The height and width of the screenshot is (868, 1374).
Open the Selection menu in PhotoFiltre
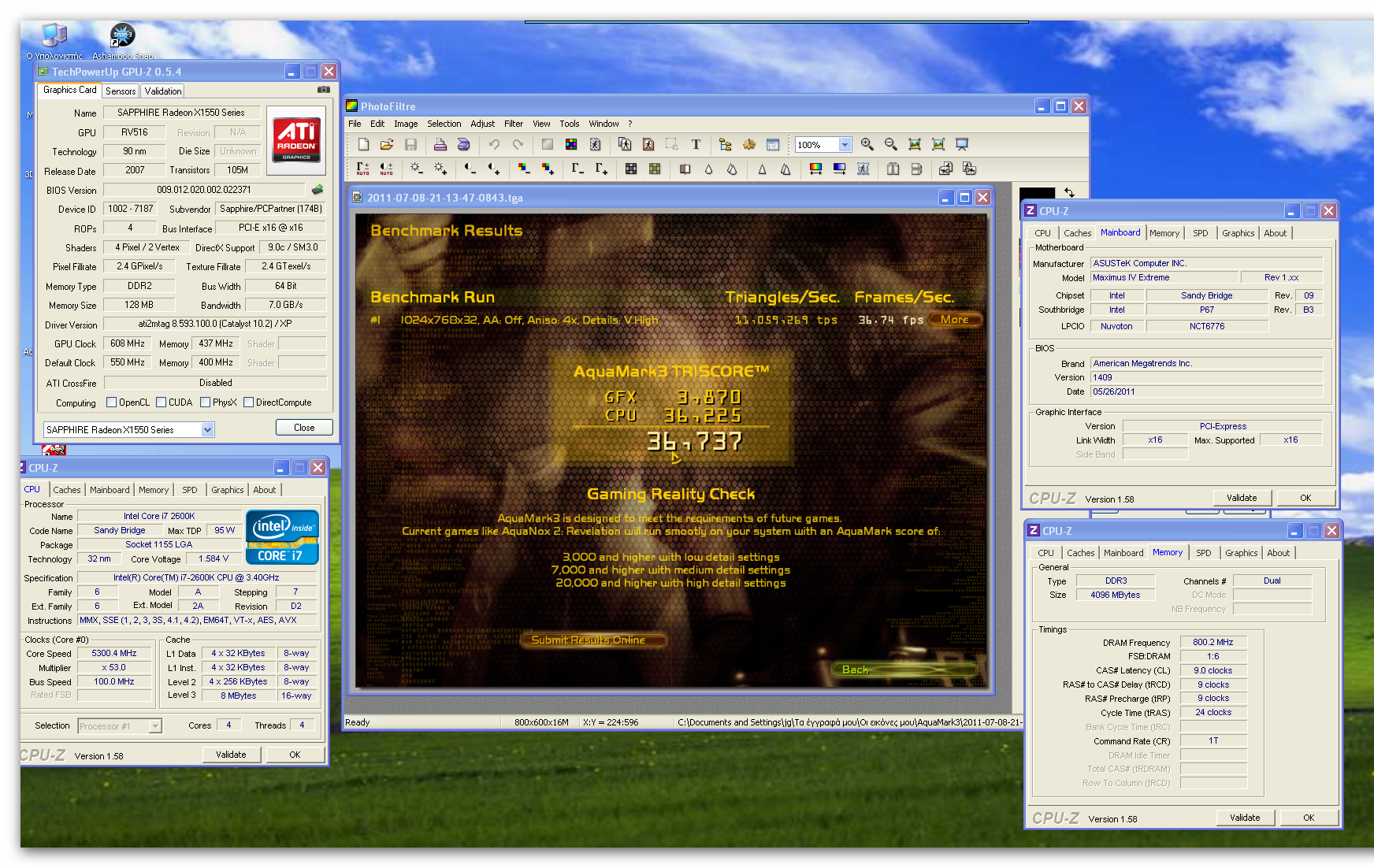444,124
